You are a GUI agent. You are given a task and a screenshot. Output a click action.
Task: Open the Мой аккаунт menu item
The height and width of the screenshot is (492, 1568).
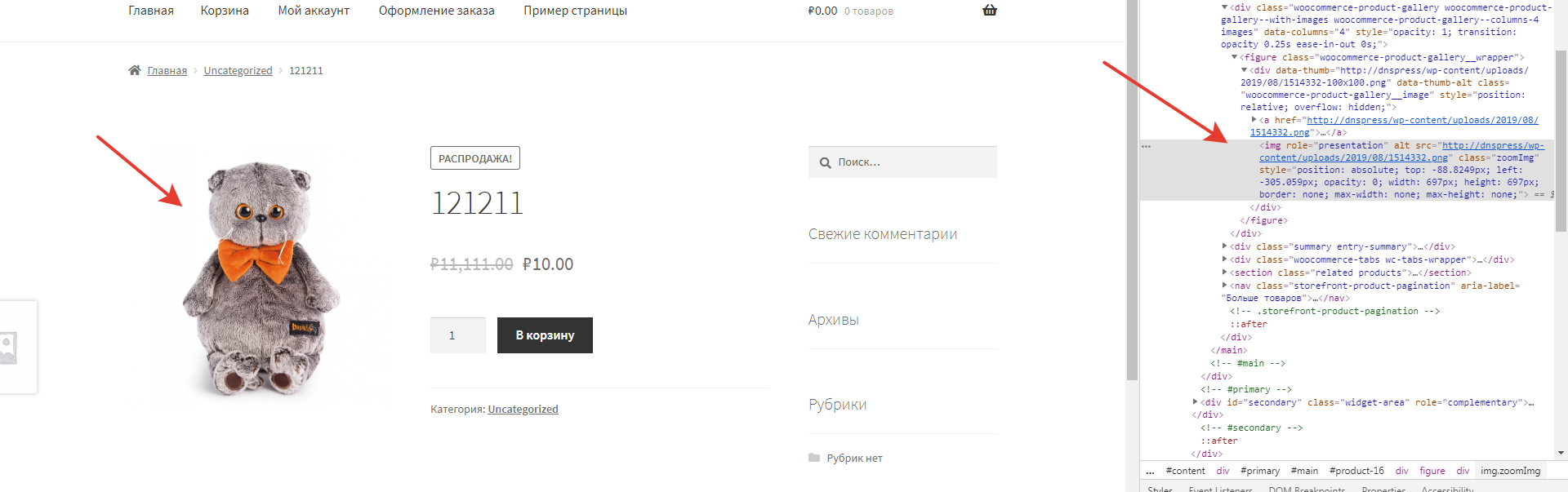click(314, 11)
